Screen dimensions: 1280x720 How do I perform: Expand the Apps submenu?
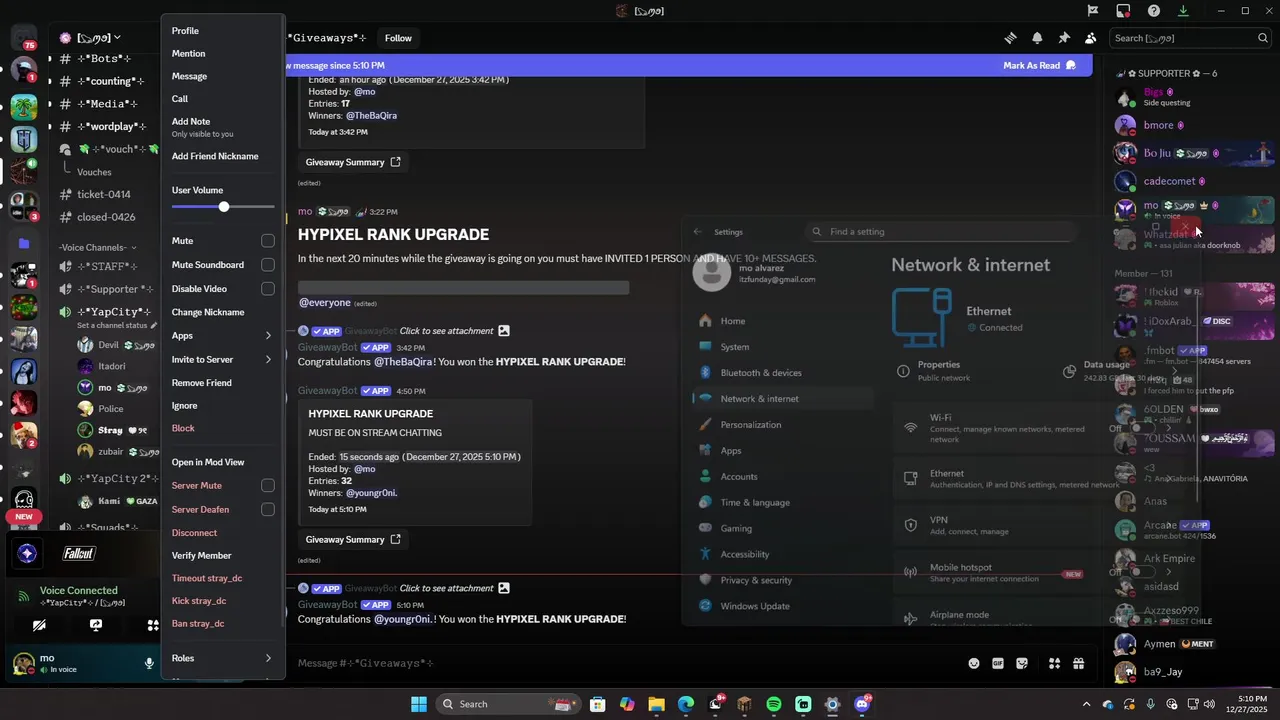tap(222, 336)
